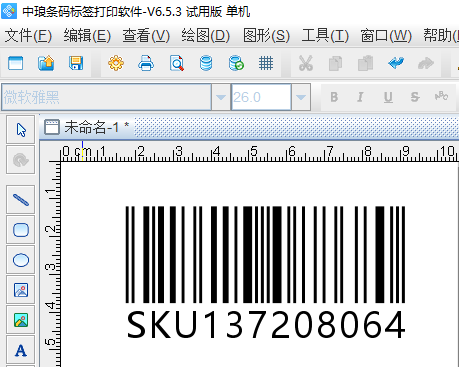Select the bitmap picture insert tool
Screen dimensions: 459x367
tap(21, 320)
